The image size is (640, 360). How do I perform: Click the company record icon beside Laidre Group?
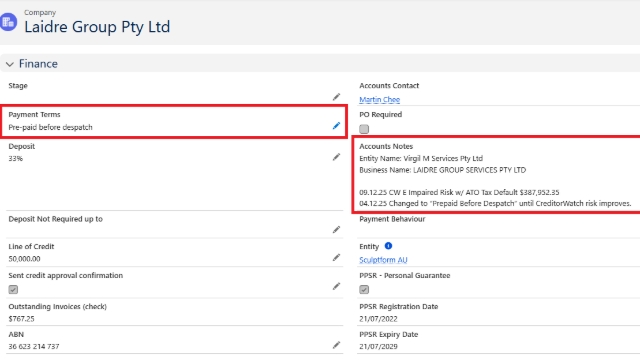pos(8,22)
